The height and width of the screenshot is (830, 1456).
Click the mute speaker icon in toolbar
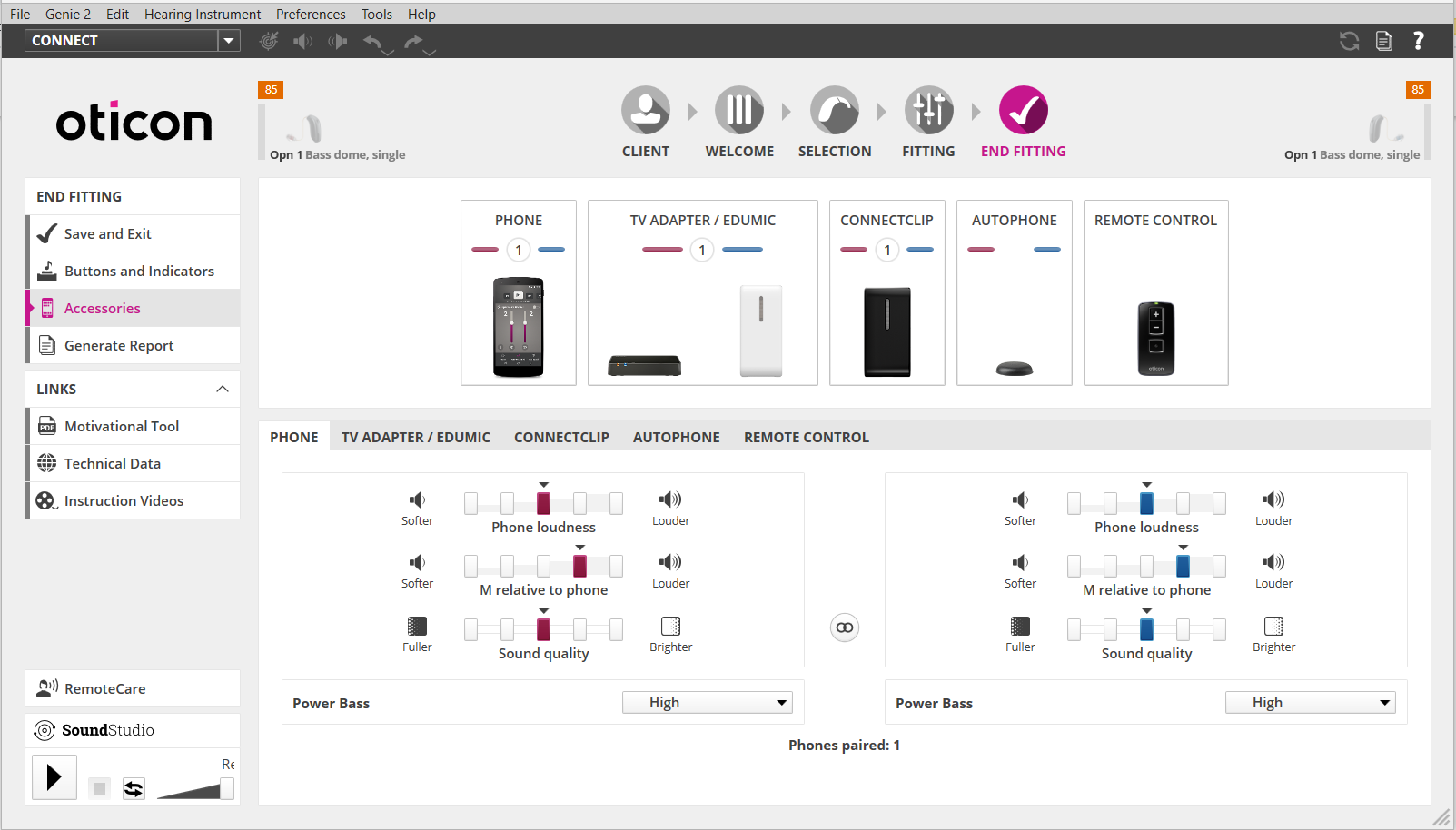(x=302, y=41)
